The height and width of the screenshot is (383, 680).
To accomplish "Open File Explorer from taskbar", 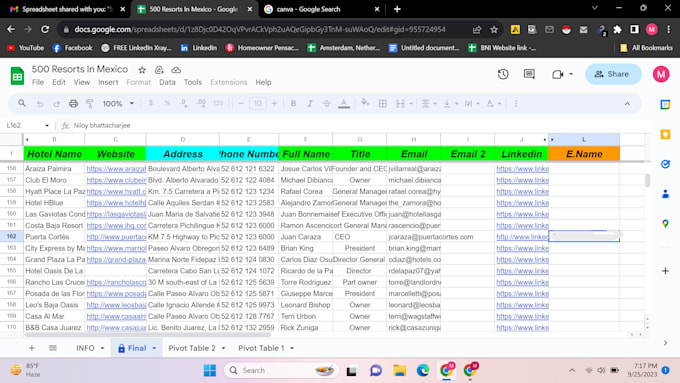I will [x=399, y=370].
